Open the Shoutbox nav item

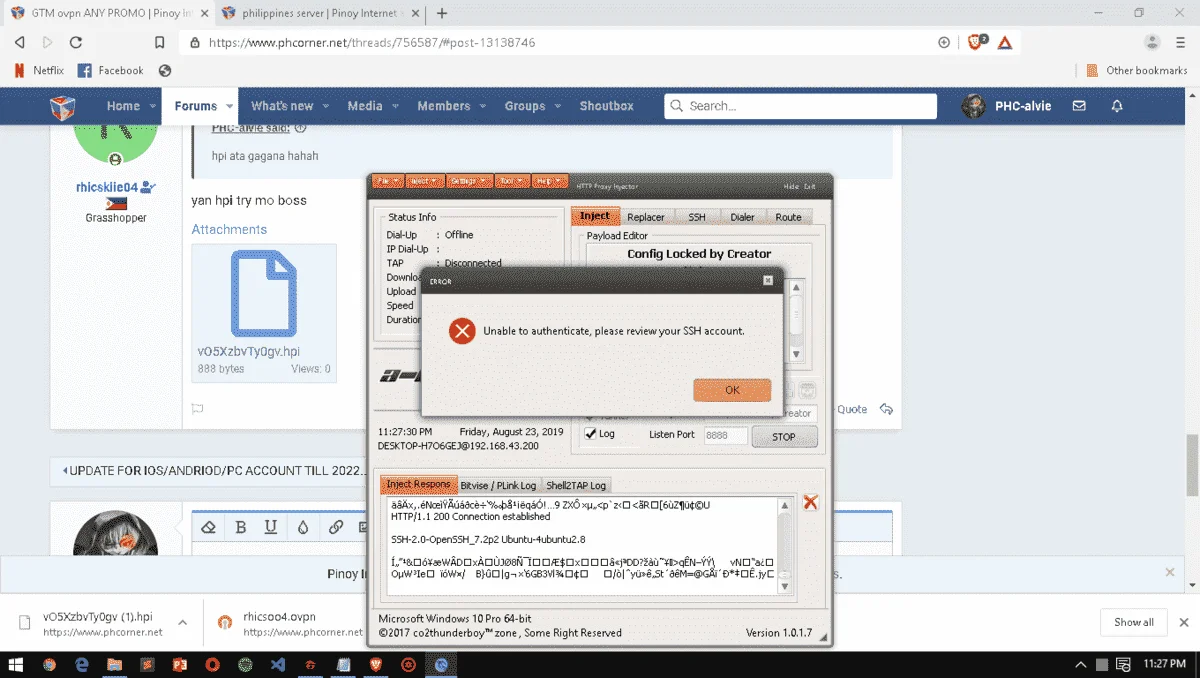[x=607, y=106]
